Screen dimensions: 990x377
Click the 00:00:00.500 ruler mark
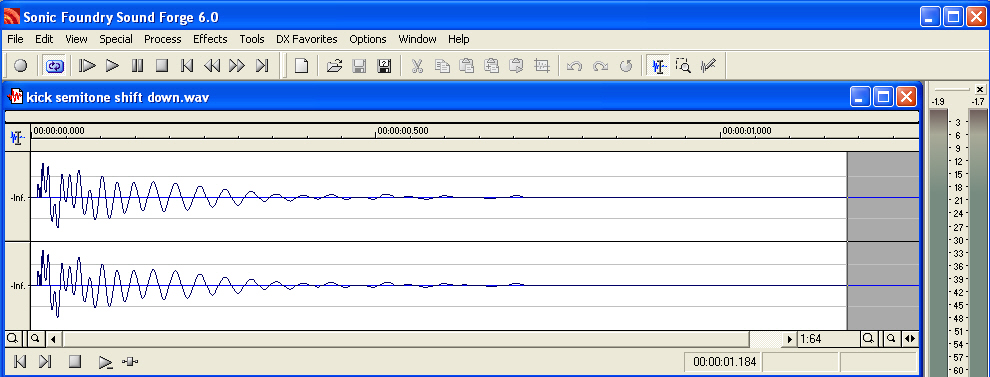click(x=403, y=131)
